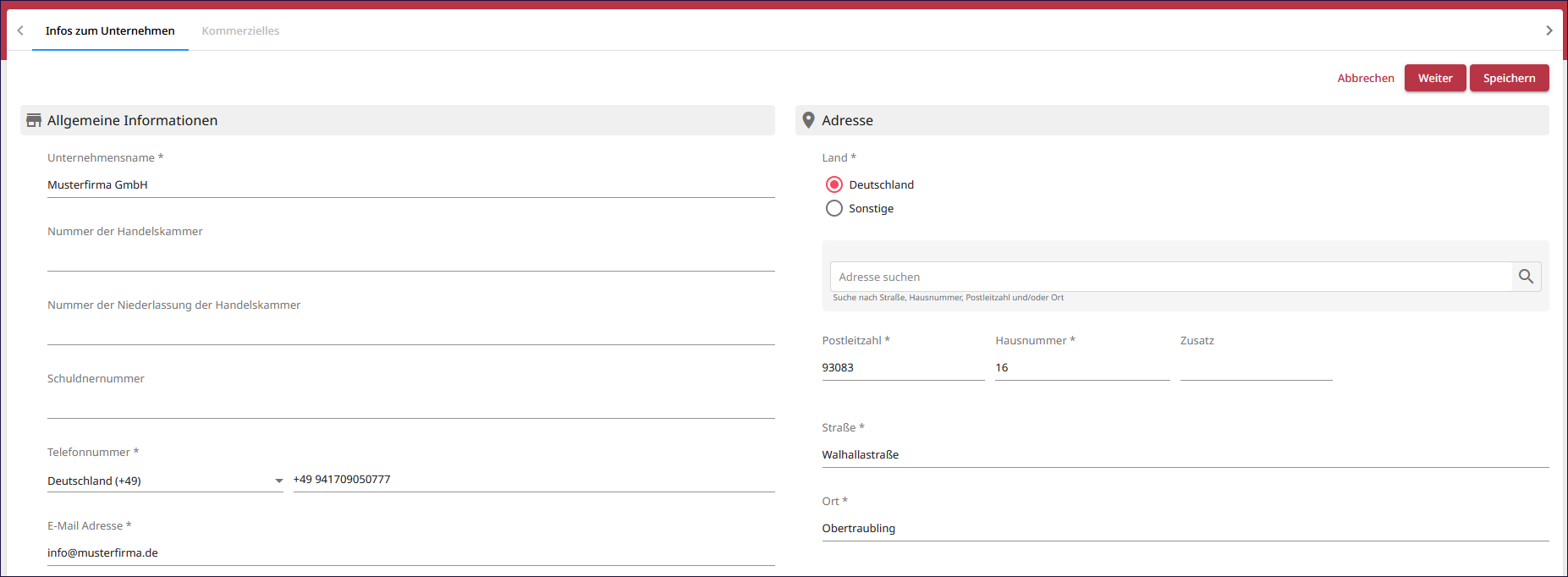Click the Ort field with Obertraubling
Screen dimensions: 1568x577
coord(1186,528)
